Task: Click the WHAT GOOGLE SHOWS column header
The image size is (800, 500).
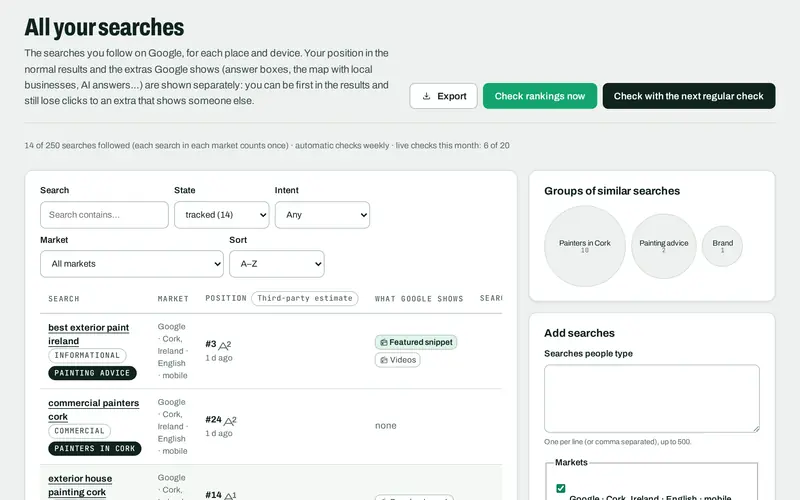Action: (419, 299)
